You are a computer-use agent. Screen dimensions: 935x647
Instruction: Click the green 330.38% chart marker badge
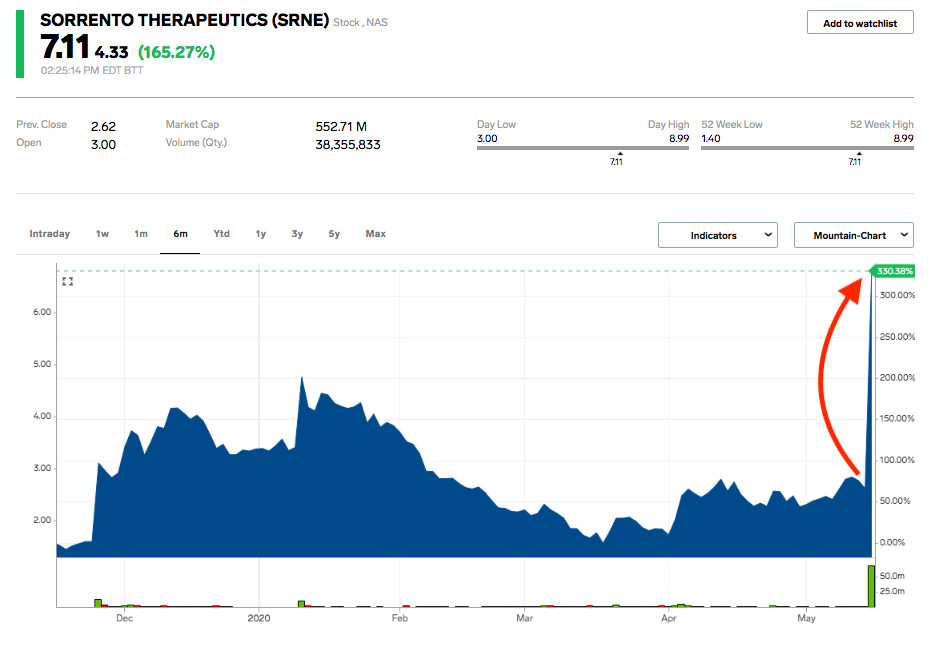(x=894, y=270)
